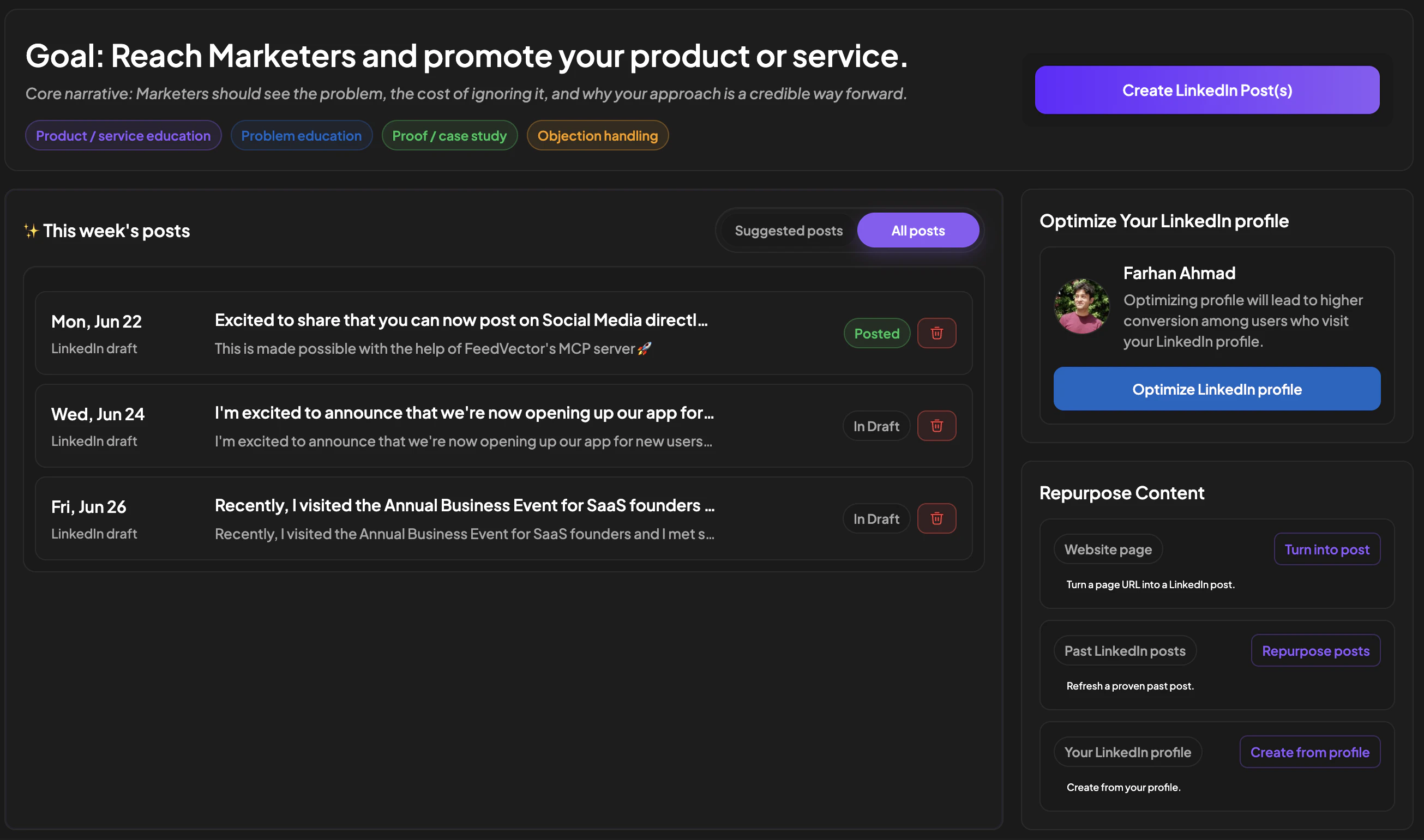1424x840 pixels.
Task: Select the Proof / case study tag
Action: 449,135
